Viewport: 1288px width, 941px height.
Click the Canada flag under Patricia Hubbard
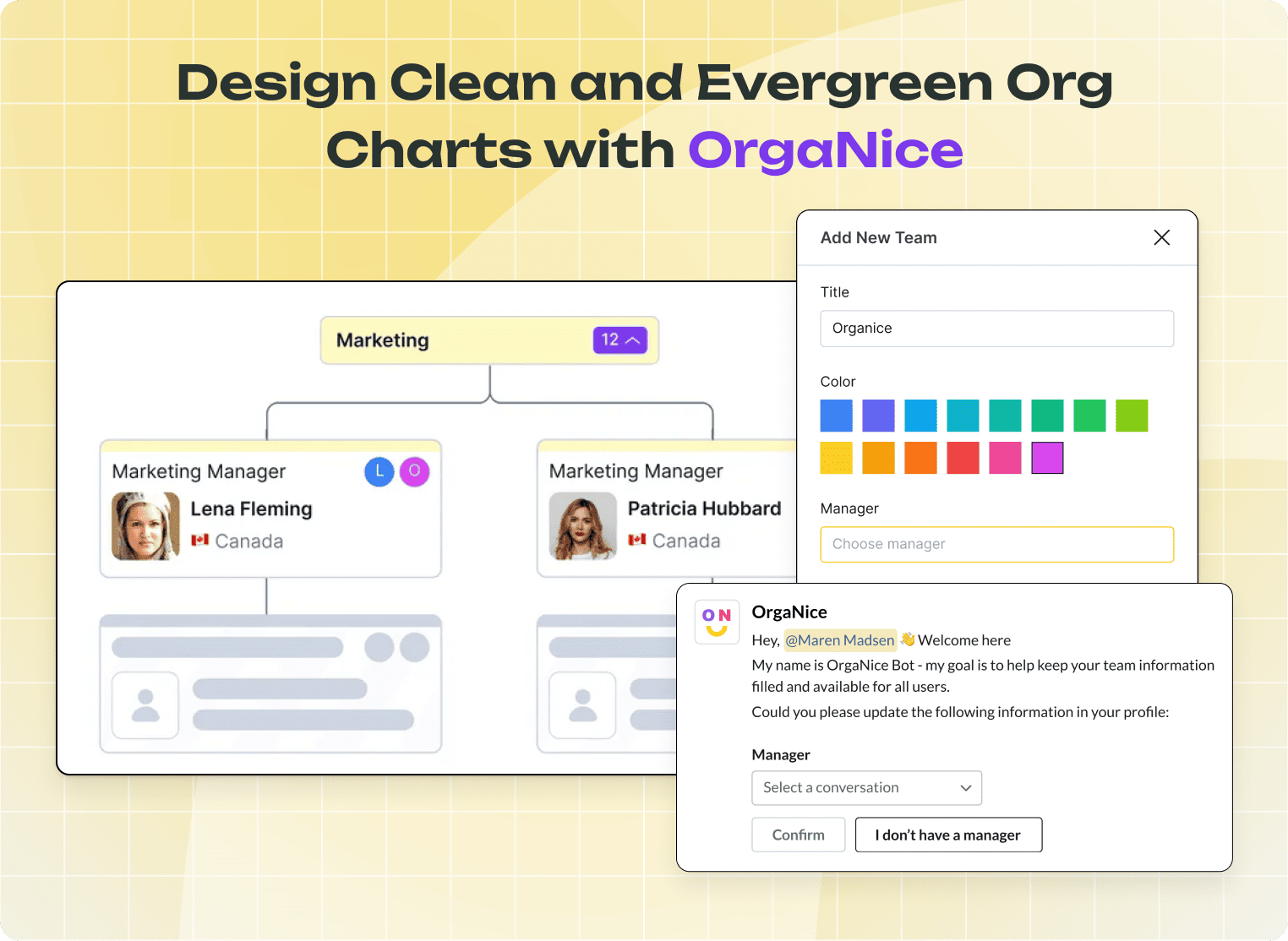pyautogui.click(x=636, y=540)
